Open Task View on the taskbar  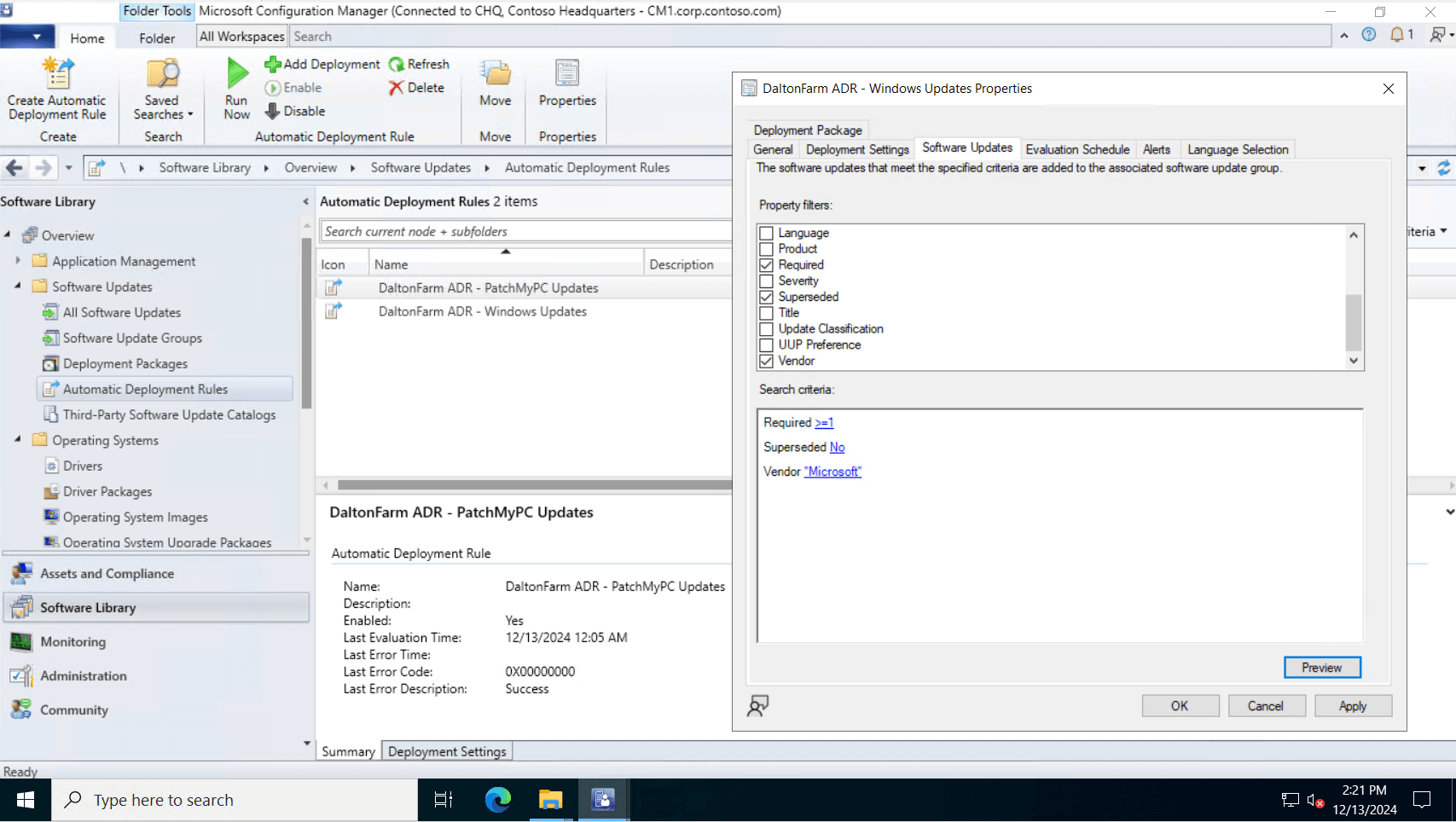[x=444, y=800]
